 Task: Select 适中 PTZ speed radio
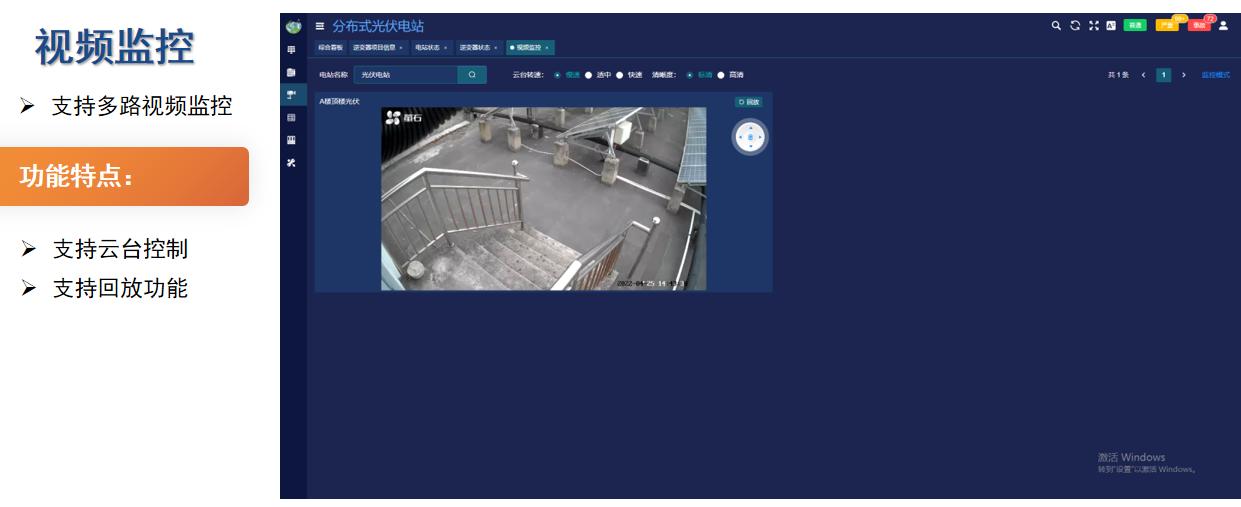coord(589,75)
